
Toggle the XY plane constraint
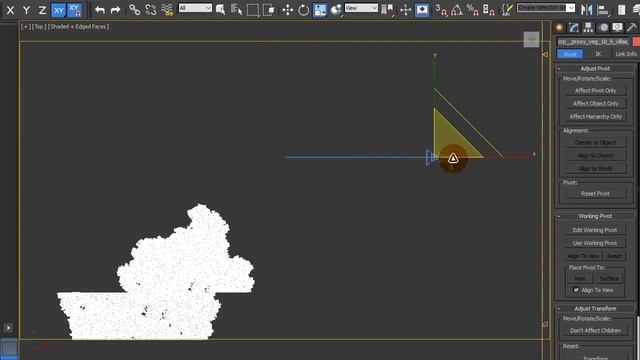point(58,10)
